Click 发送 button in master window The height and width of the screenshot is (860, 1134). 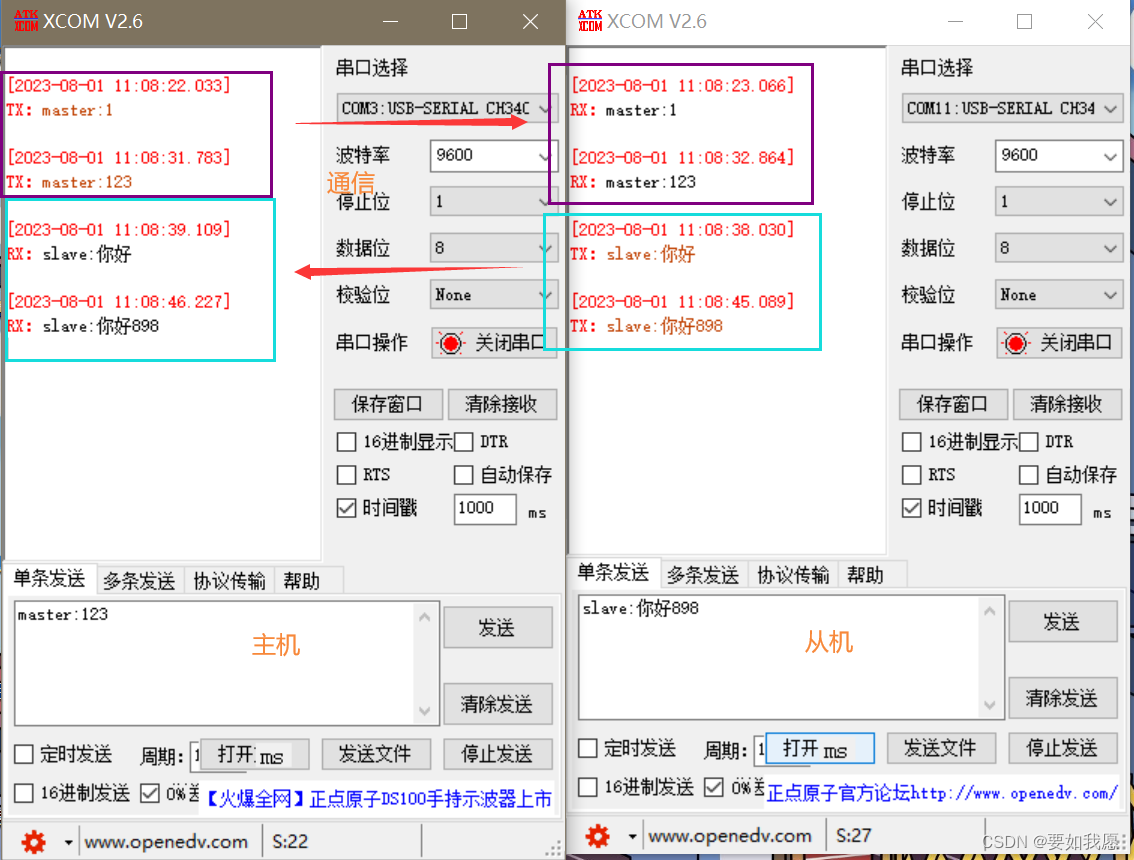497,627
